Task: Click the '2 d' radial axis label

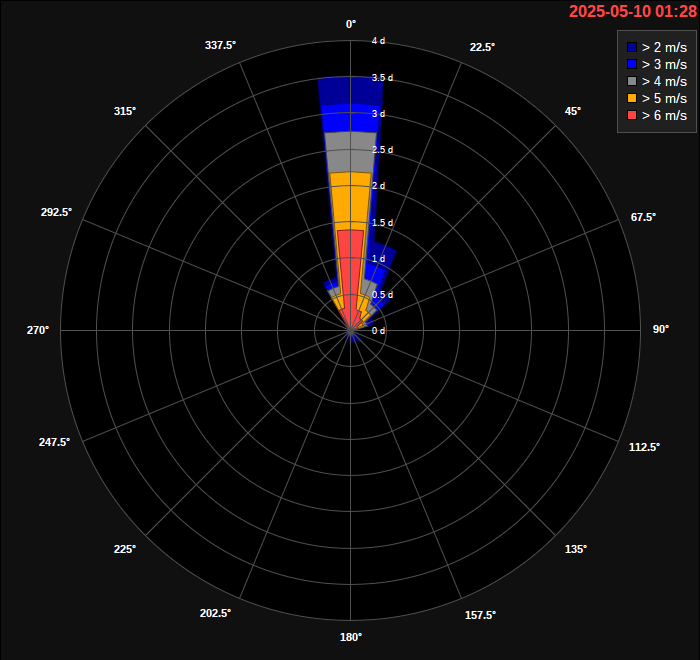Action: coord(378,186)
